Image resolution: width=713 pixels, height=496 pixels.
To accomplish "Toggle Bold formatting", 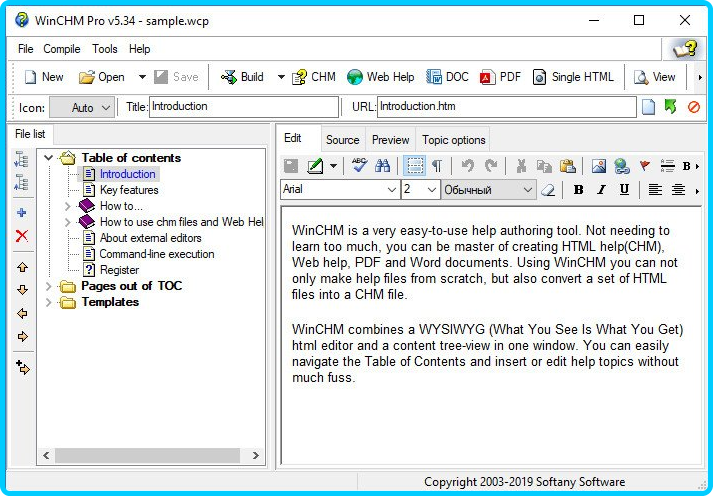I will (578, 190).
